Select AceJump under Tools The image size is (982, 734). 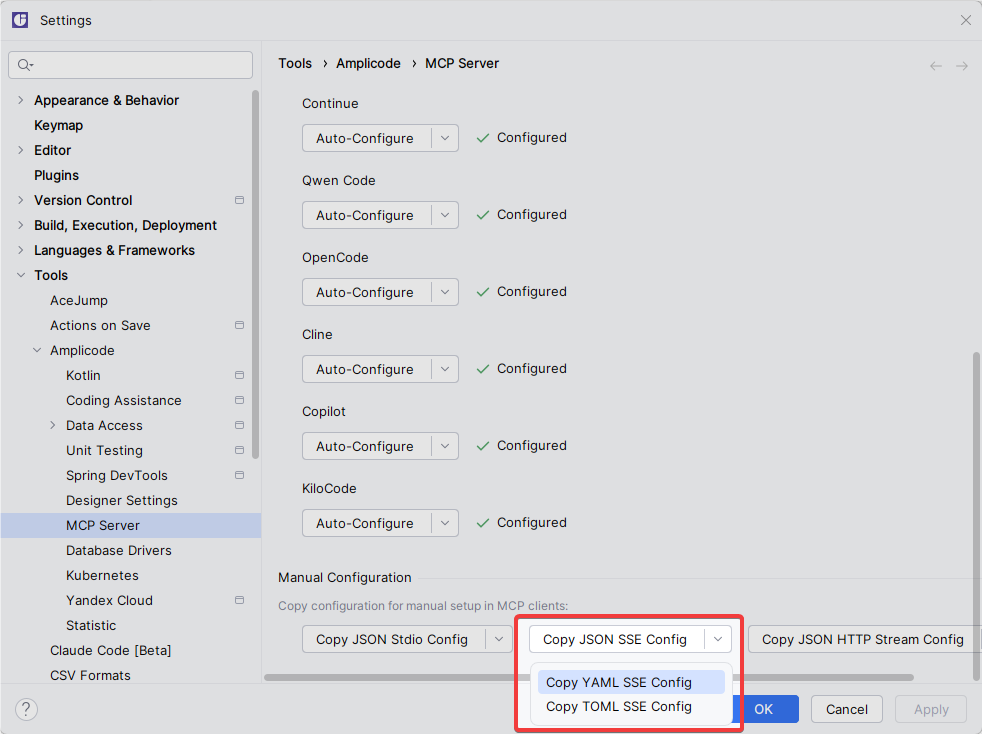point(79,301)
